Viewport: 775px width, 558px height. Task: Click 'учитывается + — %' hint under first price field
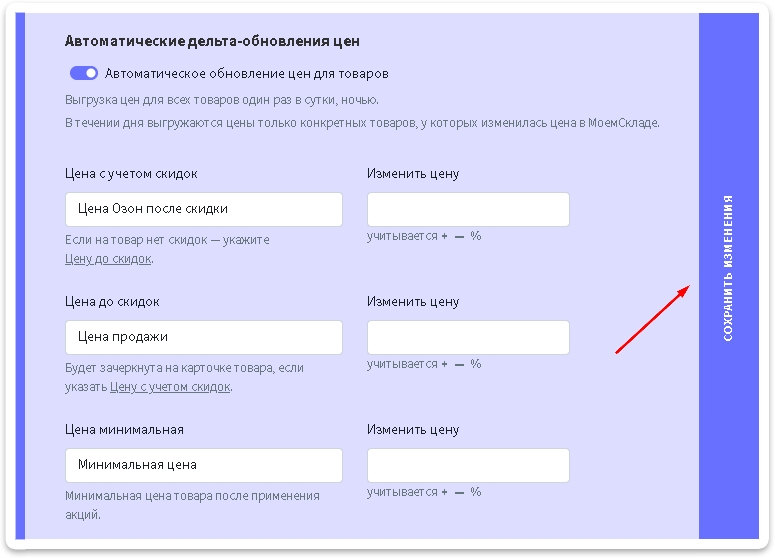(424, 236)
